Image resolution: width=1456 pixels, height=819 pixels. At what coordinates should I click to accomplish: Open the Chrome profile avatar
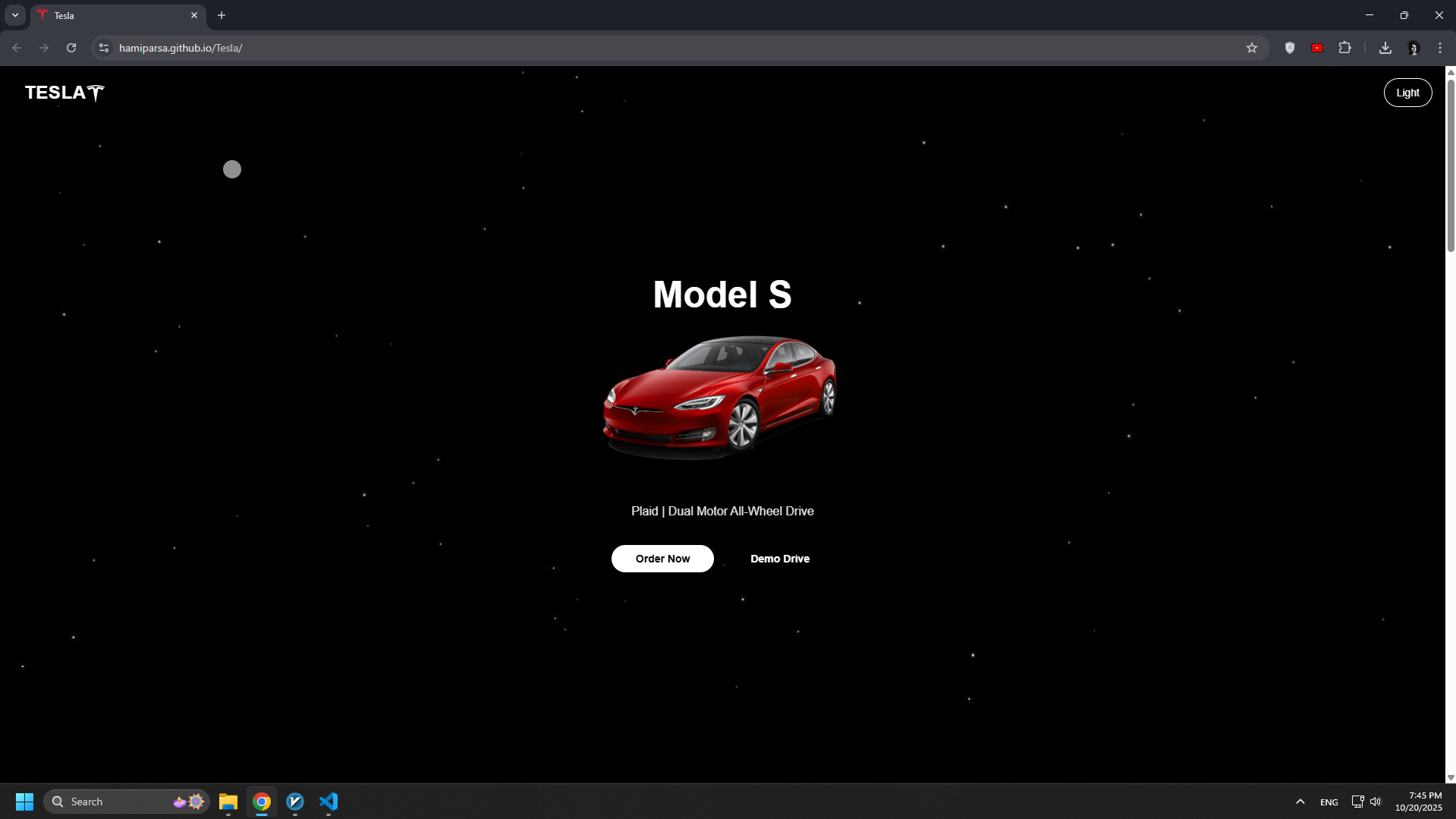(x=1413, y=48)
